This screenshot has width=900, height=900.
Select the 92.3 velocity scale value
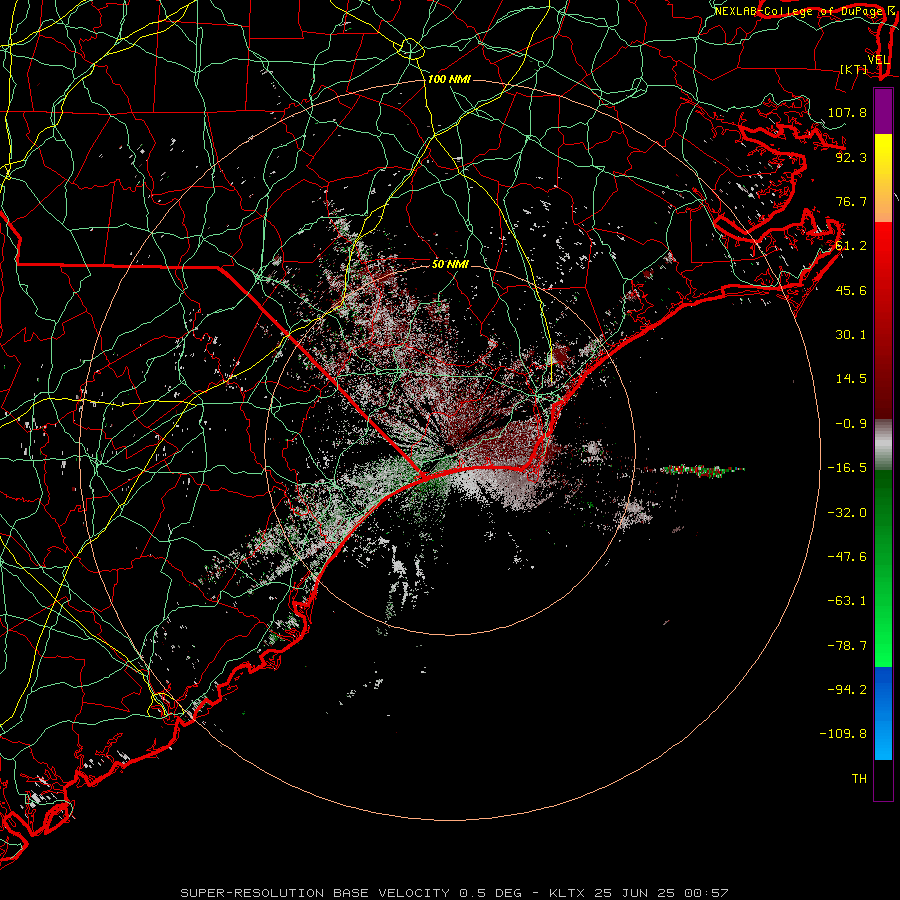click(851, 157)
